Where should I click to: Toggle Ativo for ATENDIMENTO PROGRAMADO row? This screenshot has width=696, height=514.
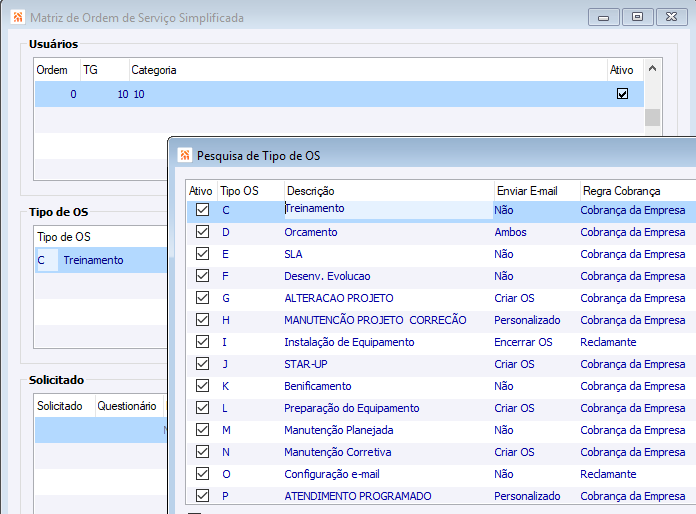click(202, 496)
